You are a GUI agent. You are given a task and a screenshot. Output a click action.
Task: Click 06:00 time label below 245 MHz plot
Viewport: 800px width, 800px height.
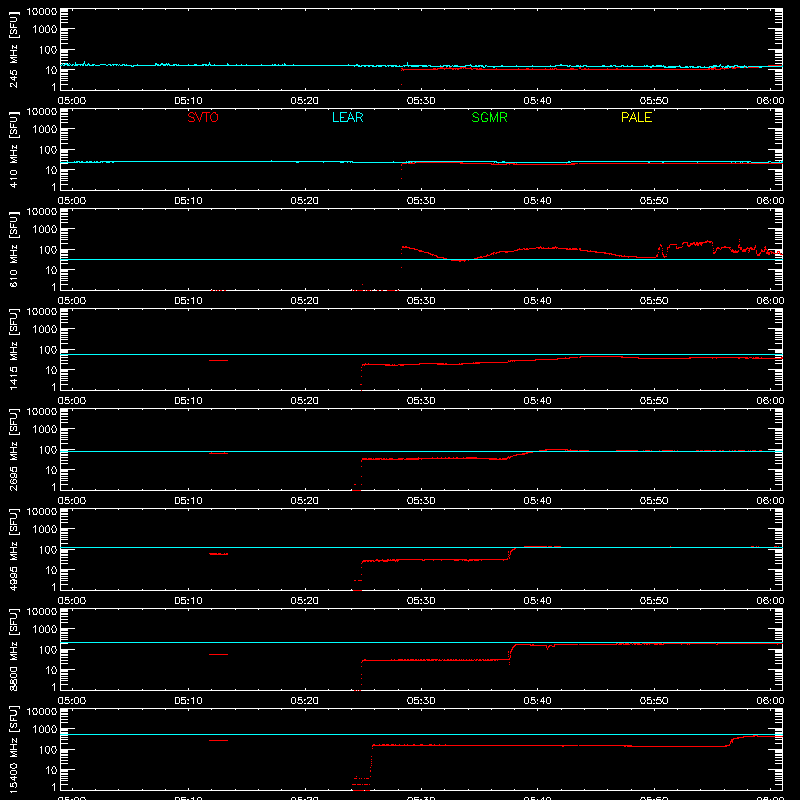click(770, 101)
